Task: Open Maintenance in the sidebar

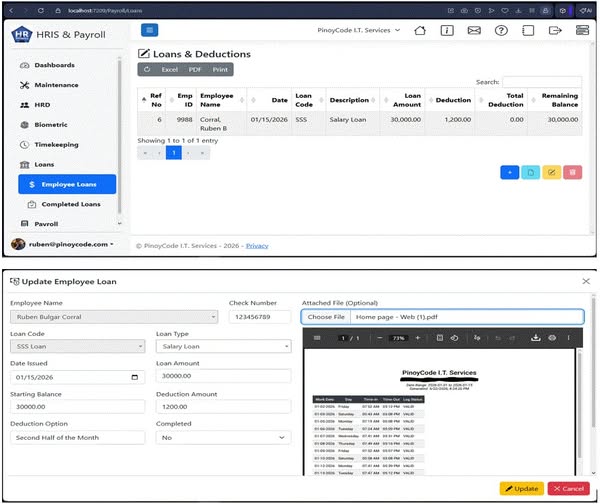Action: 56,85
